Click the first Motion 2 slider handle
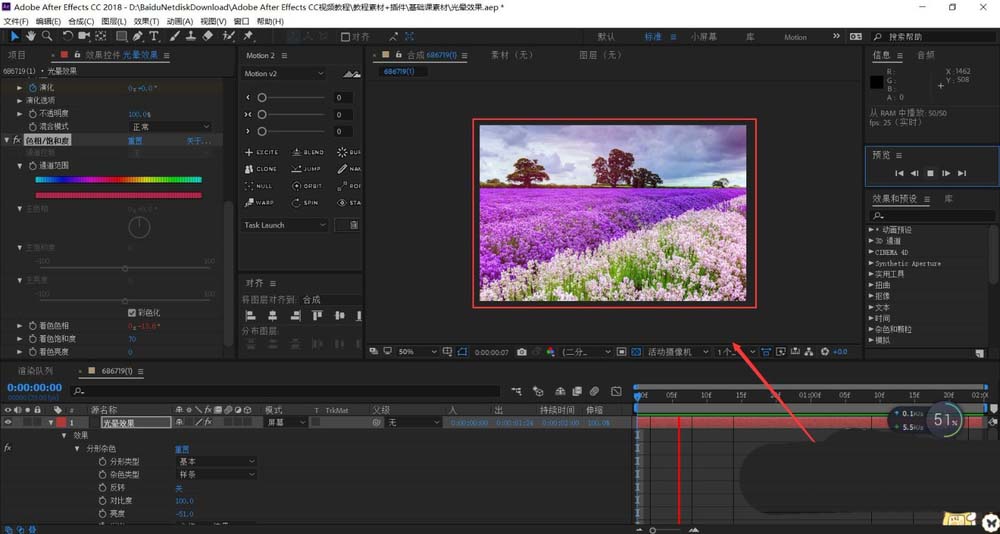Viewport: 1000px width, 534px height. point(262,98)
